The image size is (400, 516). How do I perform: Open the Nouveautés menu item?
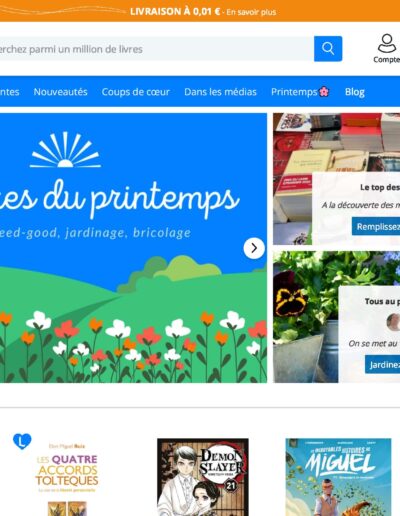tap(60, 92)
